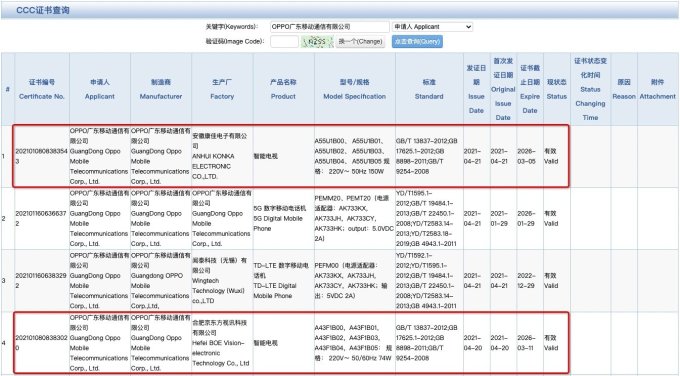Click the 附件 Attachment column header

tap(657, 89)
